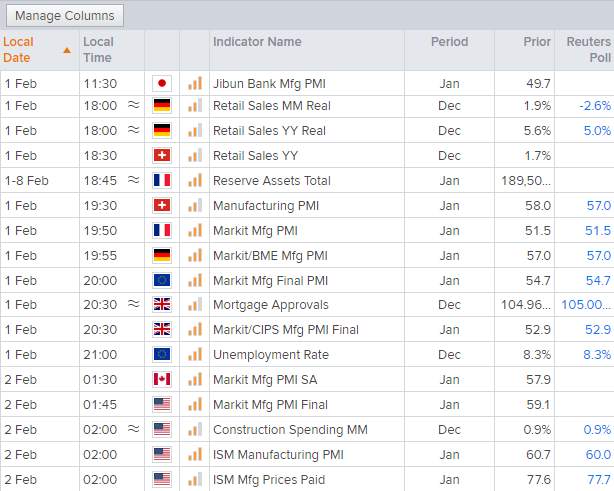Click Germany flag on Retail Sales MM Real row
614x491 pixels.
coord(162,106)
